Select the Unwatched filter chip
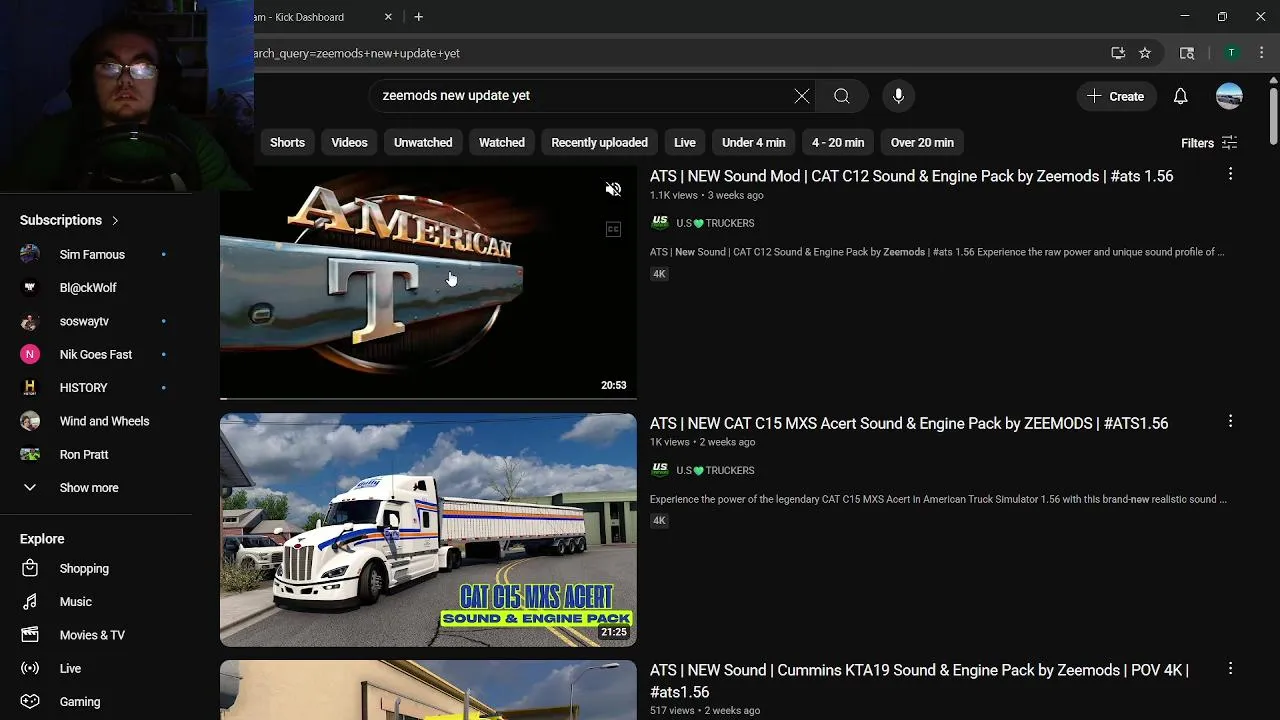The width and height of the screenshot is (1280, 720). pyautogui.click(x=423, y=142)
